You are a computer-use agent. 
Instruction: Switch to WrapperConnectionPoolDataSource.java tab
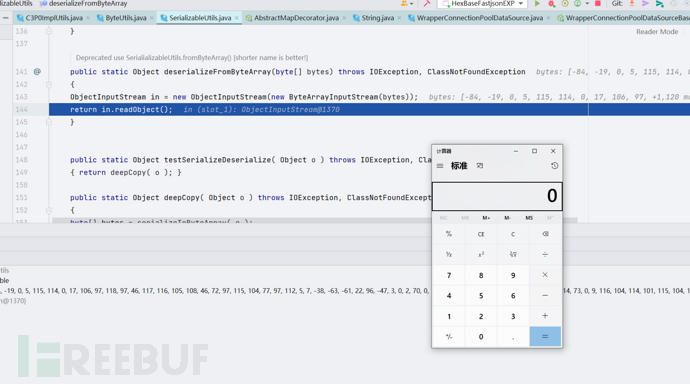click(x=479, y=18)
